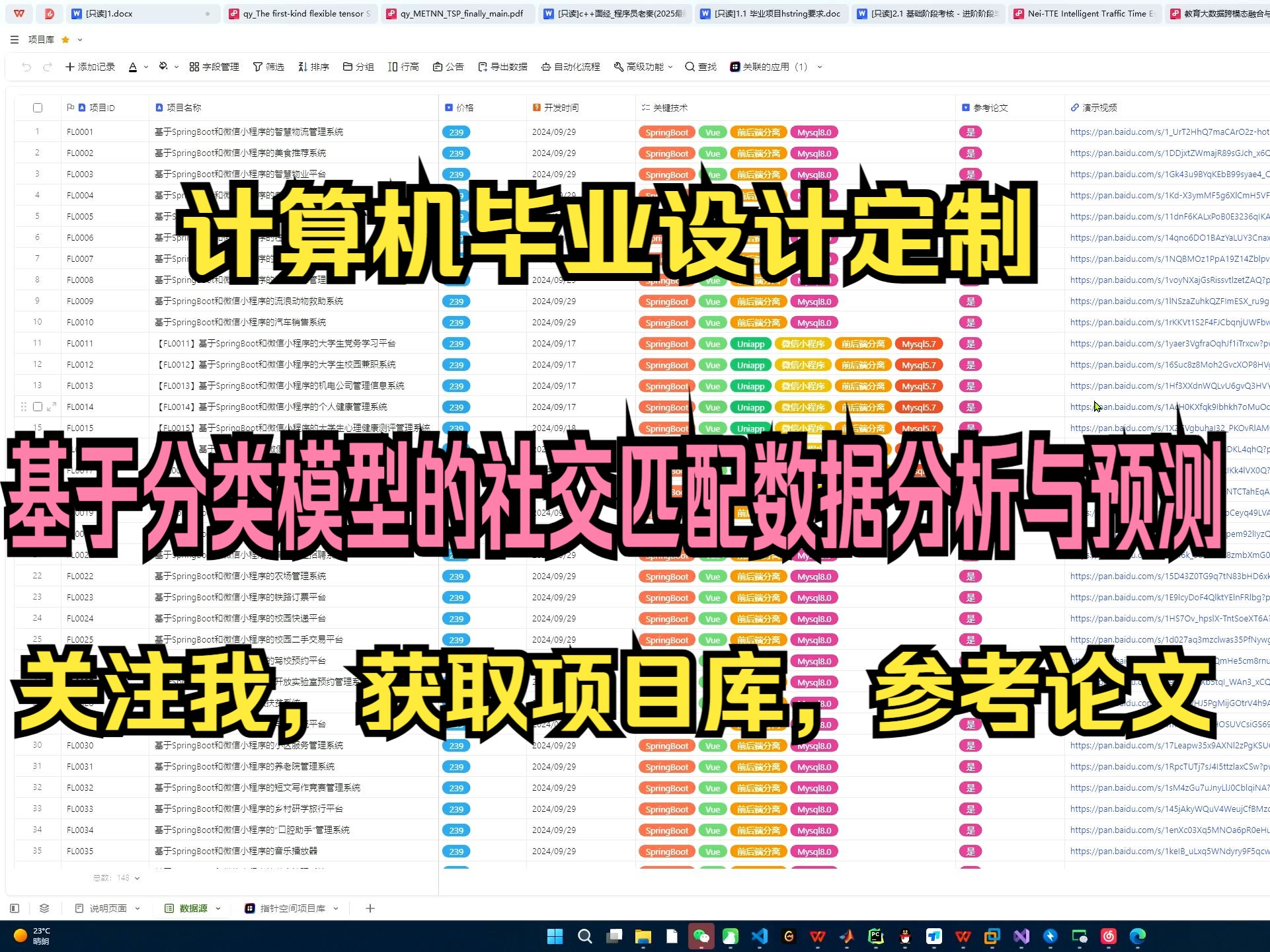The image size is (1270, 952).
Task: Expand the 高级功能 dropdown
Action: point(643,67)
